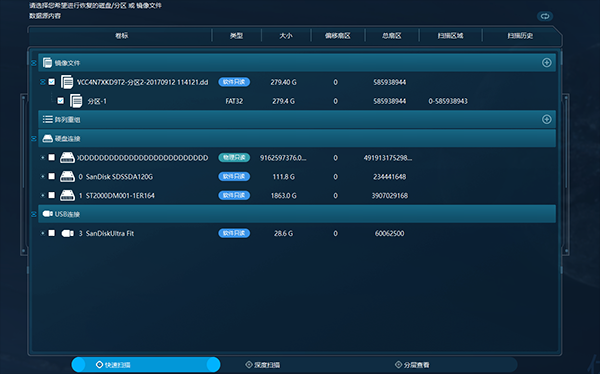The width and height of the screenshot is (600, 374).
Task: Click the diamond icon of 快速扫描 button
Action: click(99, 364)
